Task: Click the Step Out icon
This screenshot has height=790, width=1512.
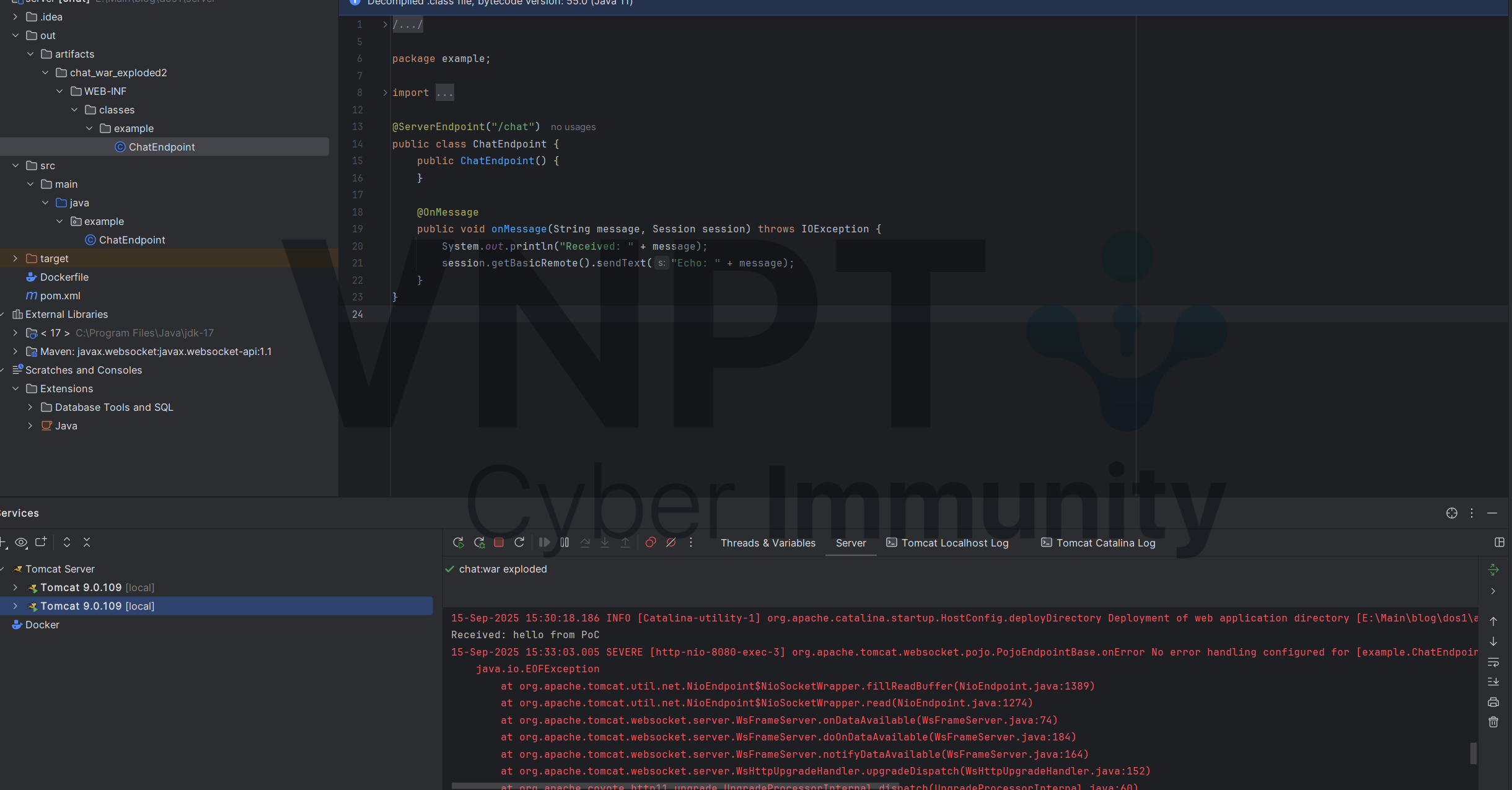Action: pos(625,542)
